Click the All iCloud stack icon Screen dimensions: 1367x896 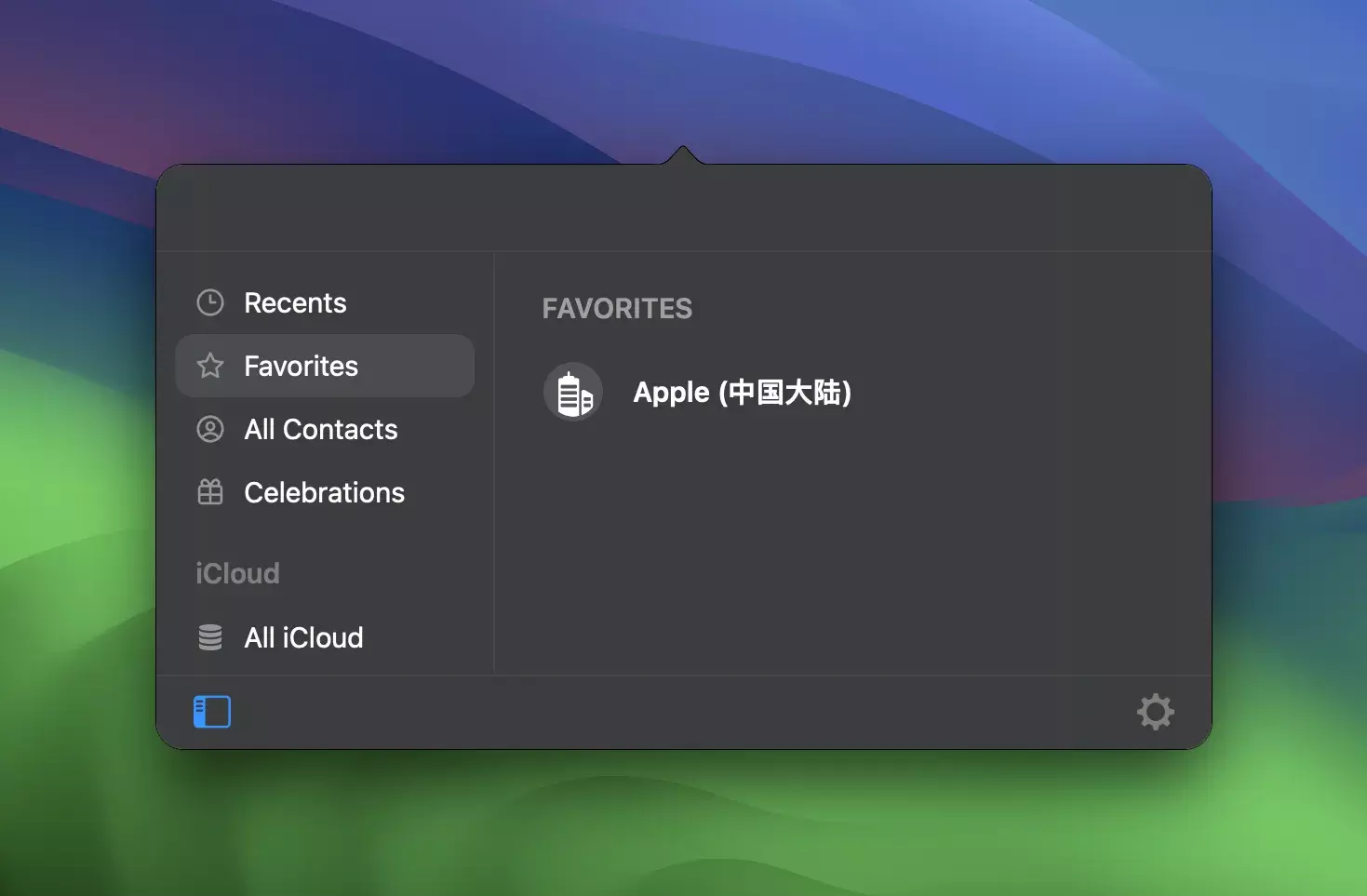pos(210,637)
